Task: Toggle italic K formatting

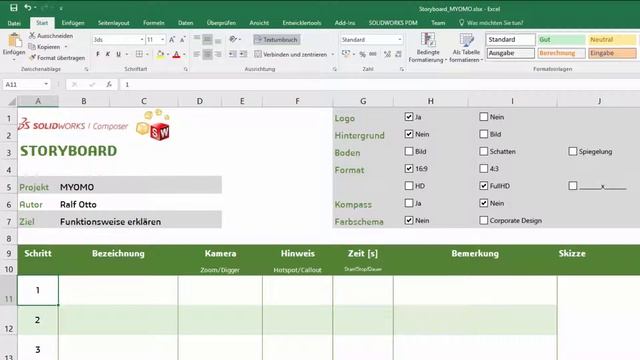Action: [108, 54]
